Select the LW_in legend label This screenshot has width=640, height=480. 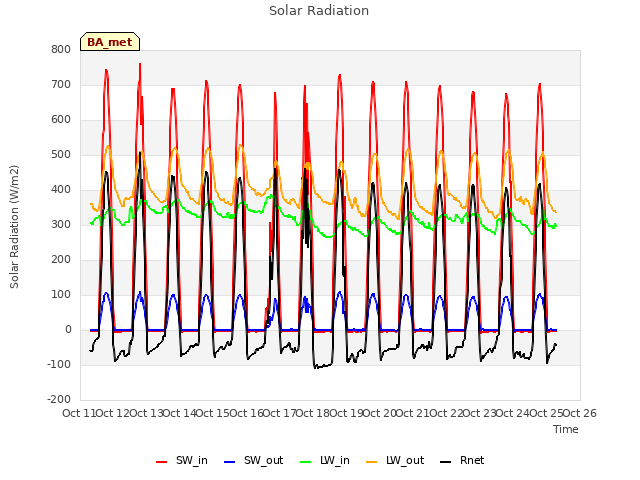pos(335,460)
